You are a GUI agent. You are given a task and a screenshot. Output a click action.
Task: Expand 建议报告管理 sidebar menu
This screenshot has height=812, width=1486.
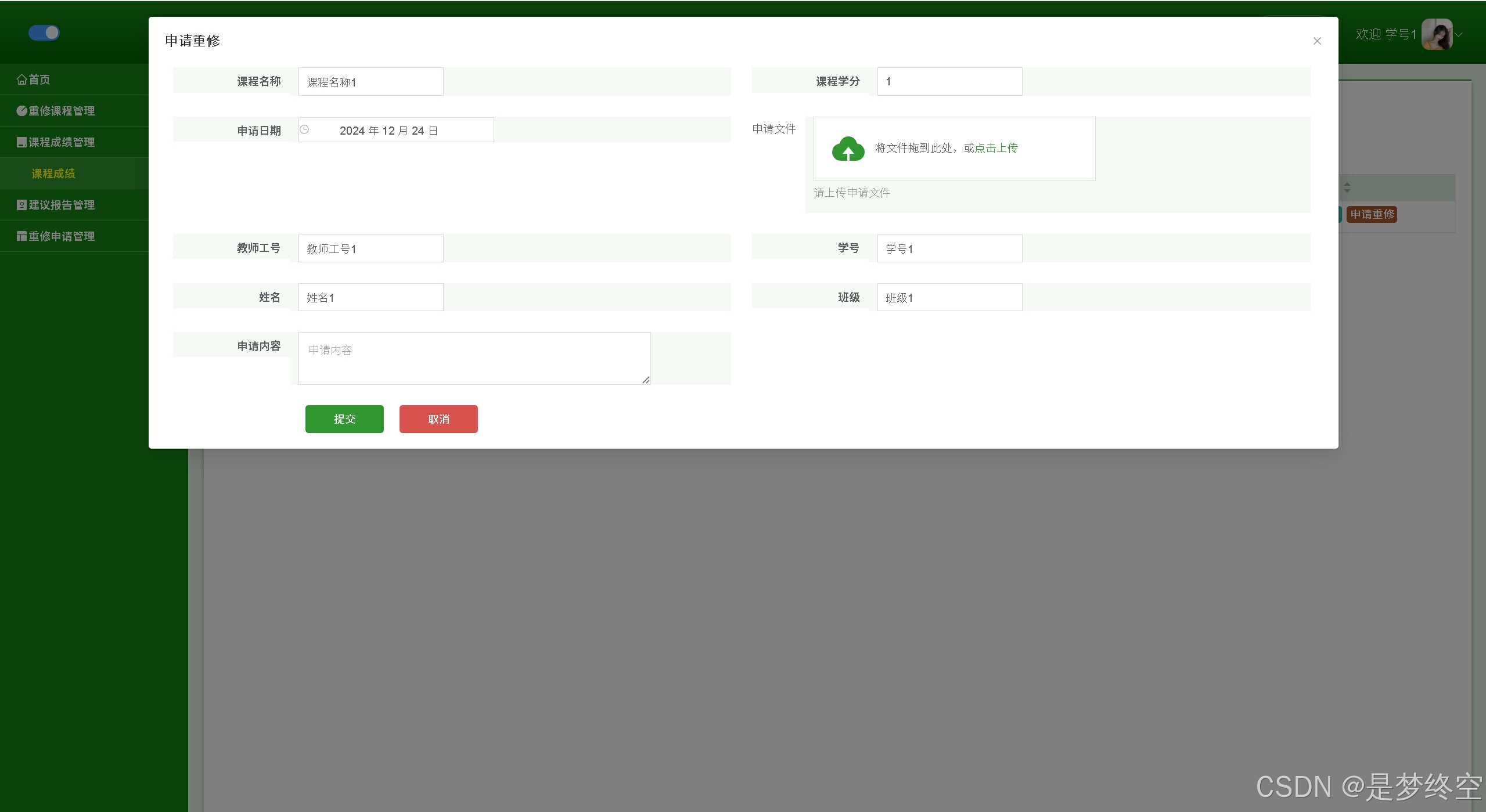coord(56,205)
